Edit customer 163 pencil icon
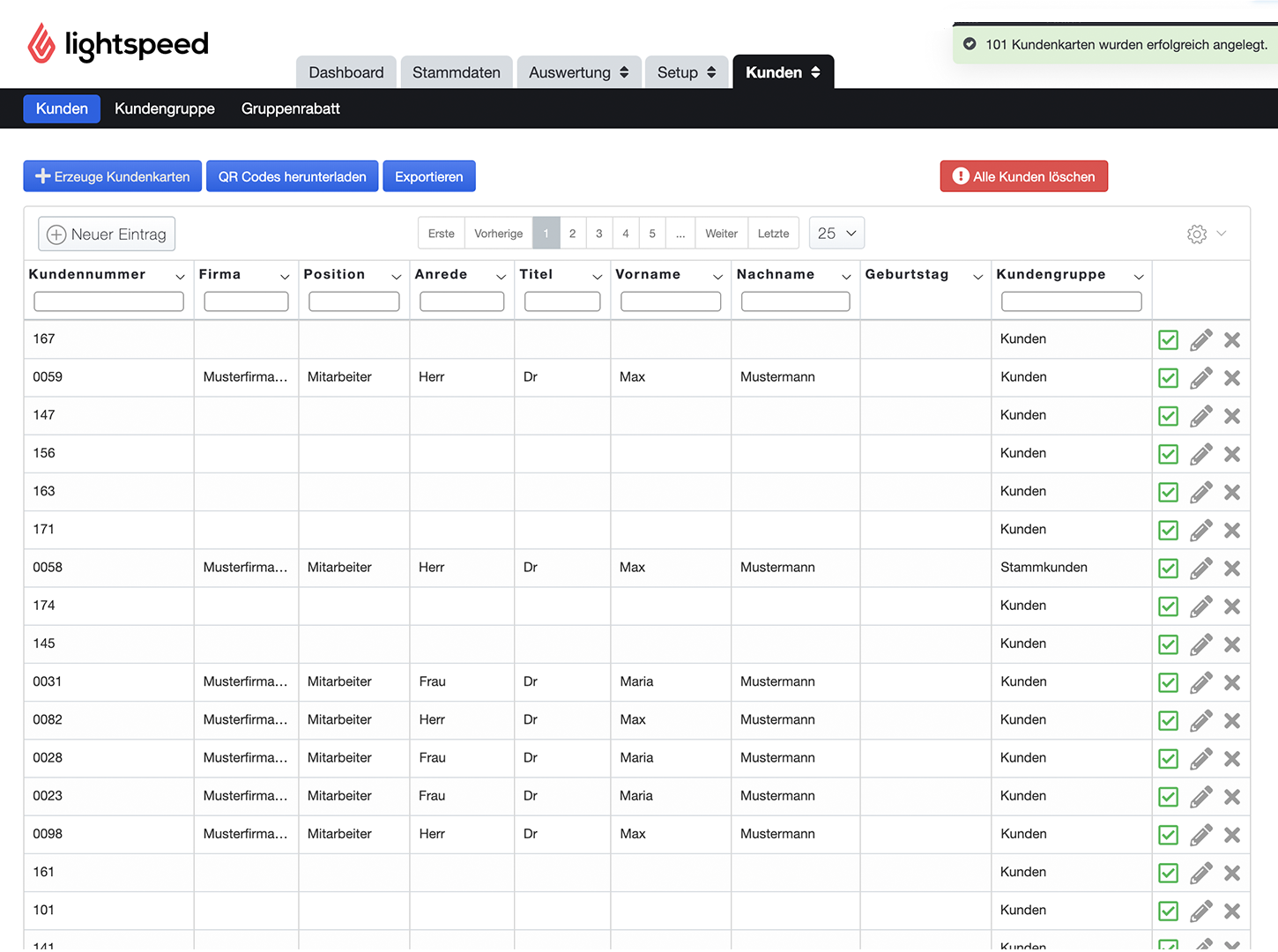The image size is (1278, 952). [1200, 492]
